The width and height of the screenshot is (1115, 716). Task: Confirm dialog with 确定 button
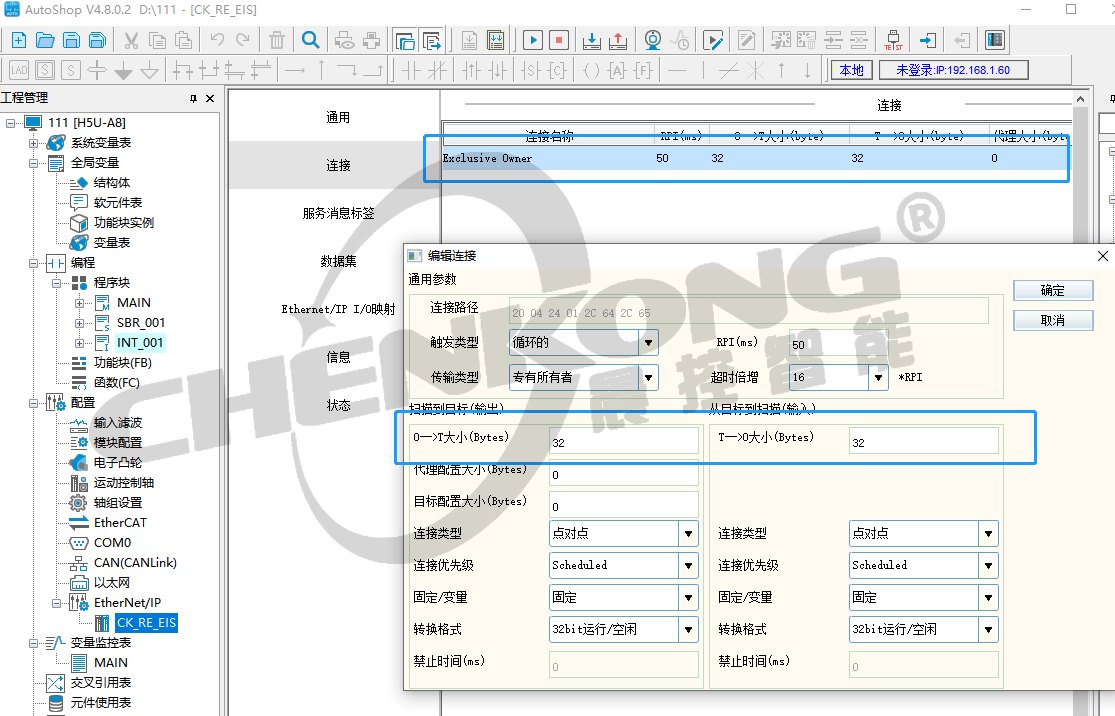pos(1053,290)
